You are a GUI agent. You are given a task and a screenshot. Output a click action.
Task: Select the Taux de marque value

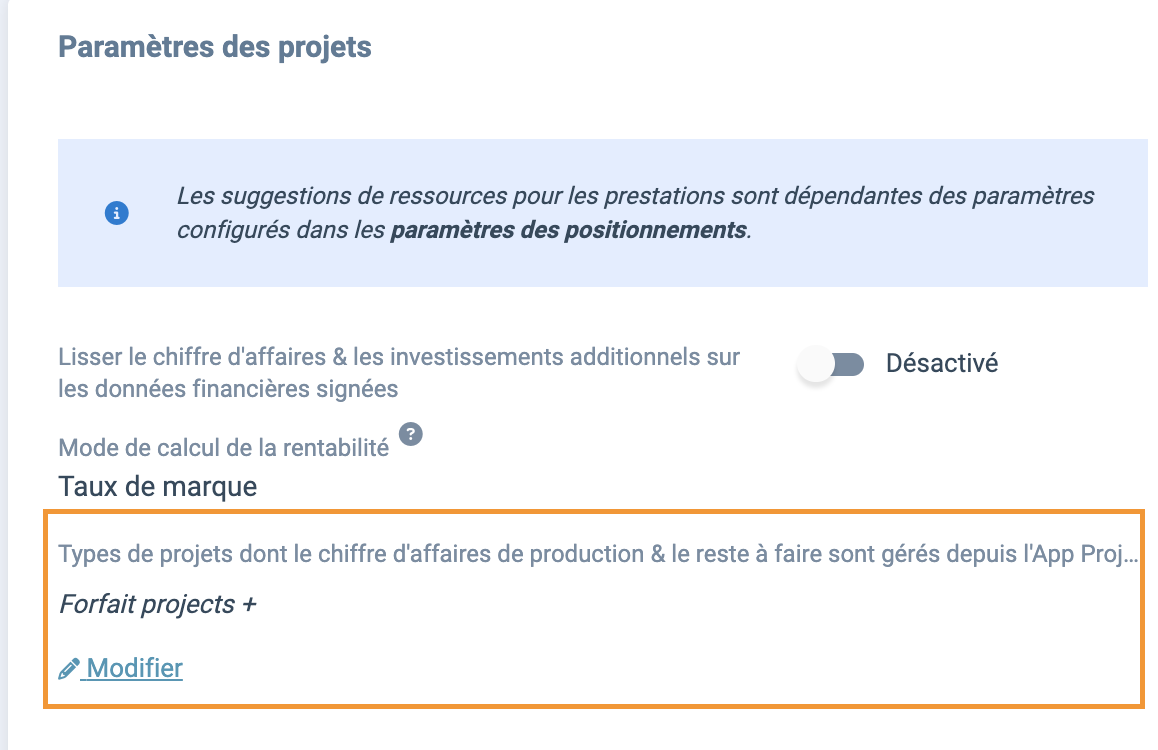coord(157,486)
